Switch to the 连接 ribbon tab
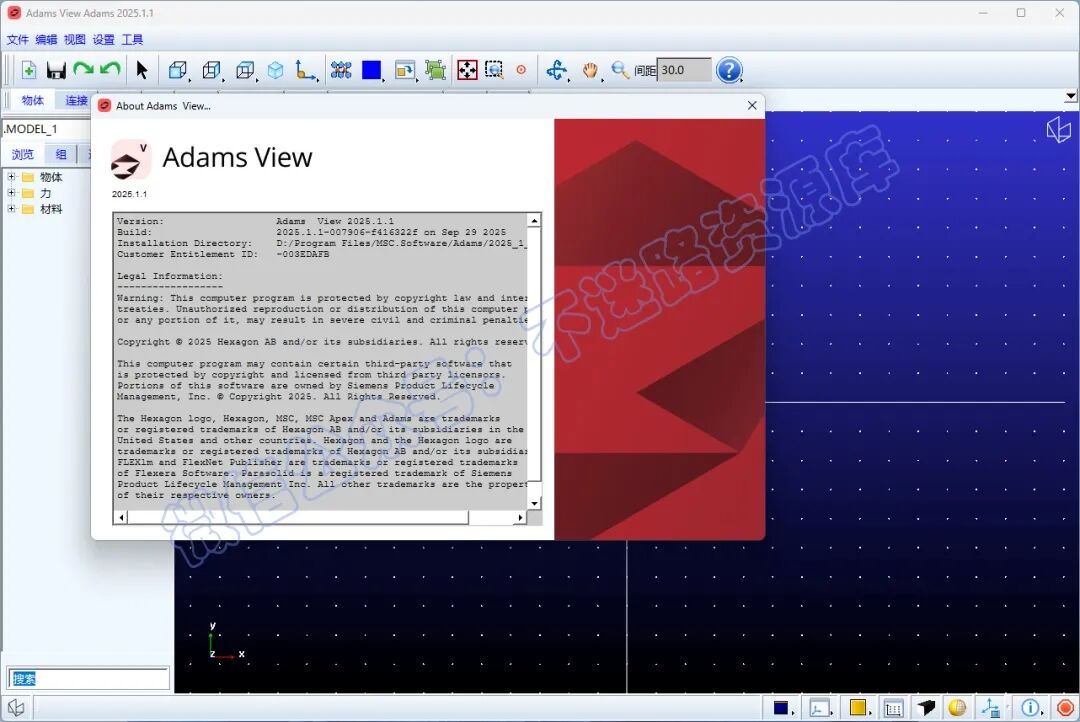This screenshot has height=722, width=1080. pyautogui.click(x=76, y=100)
